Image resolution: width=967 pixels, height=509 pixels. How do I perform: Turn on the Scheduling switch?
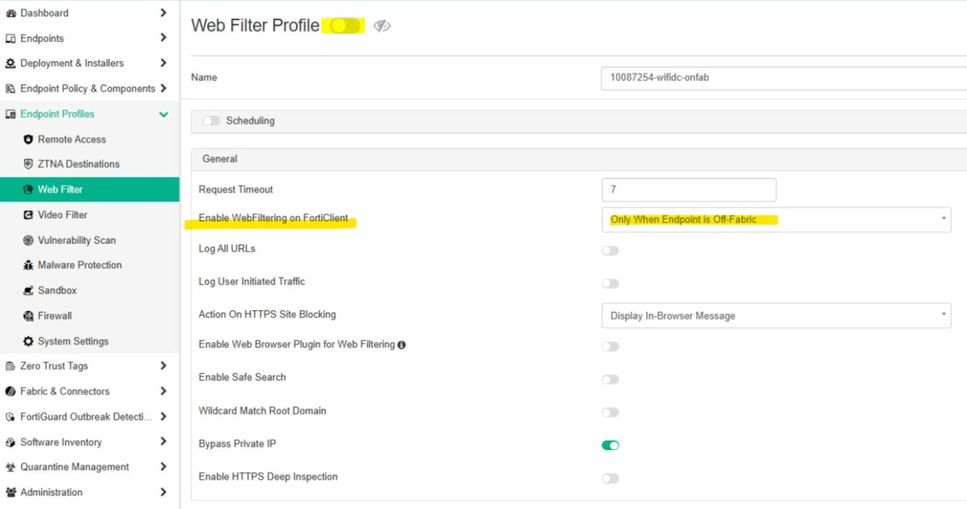(x=211, y=121)
